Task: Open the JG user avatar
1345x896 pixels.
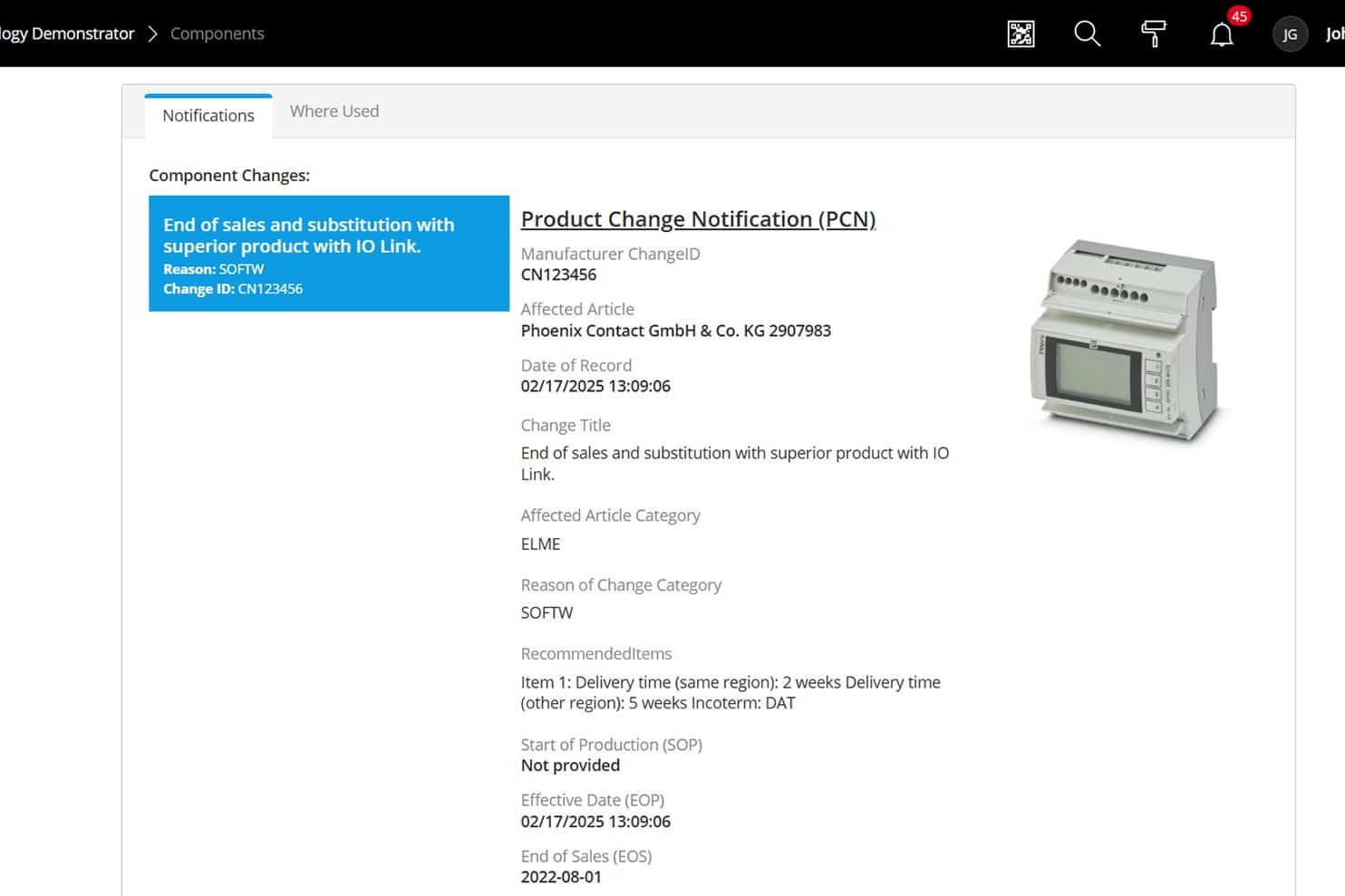Action: click(x=1290, y=34)
